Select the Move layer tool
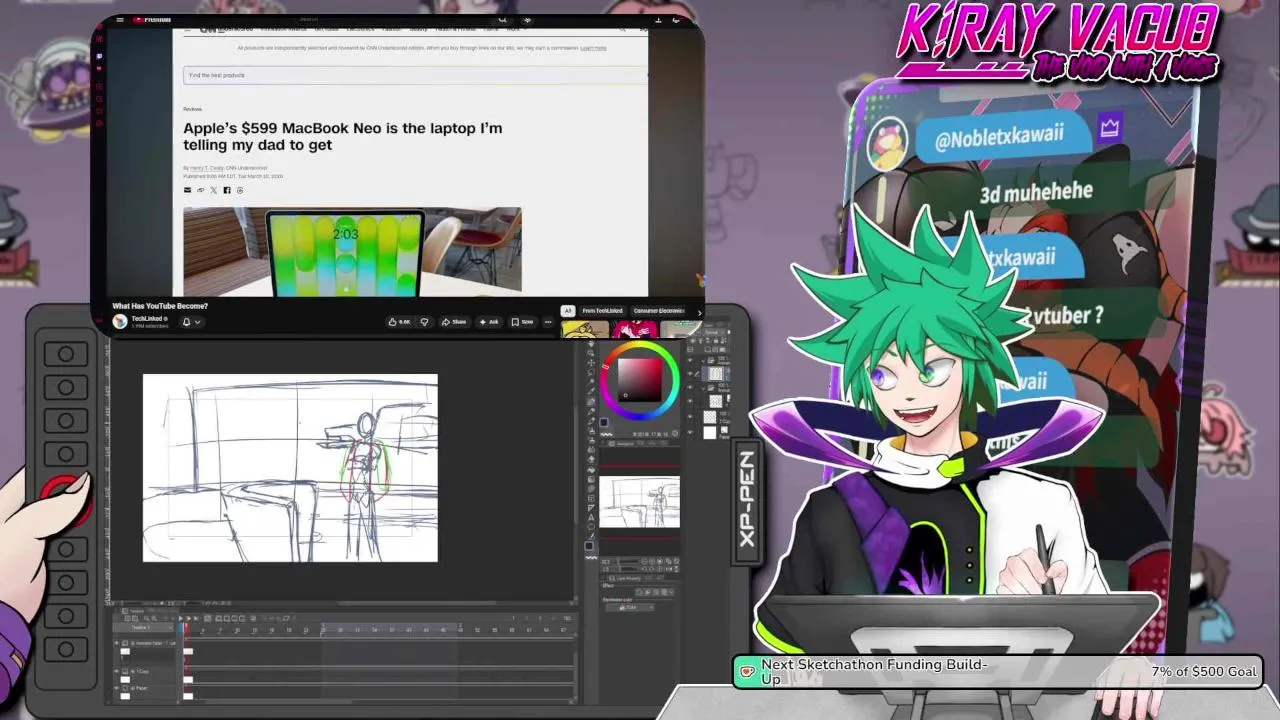The height and width of the screenshot is (720, 1280). (591, 363)
